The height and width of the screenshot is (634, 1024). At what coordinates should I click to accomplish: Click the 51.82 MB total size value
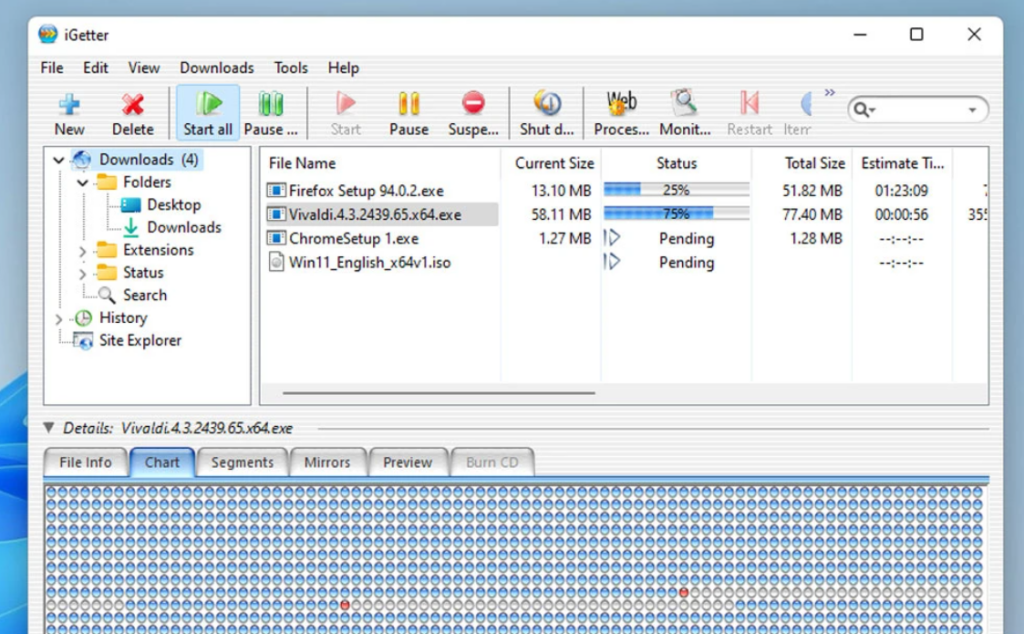(812, 191)
